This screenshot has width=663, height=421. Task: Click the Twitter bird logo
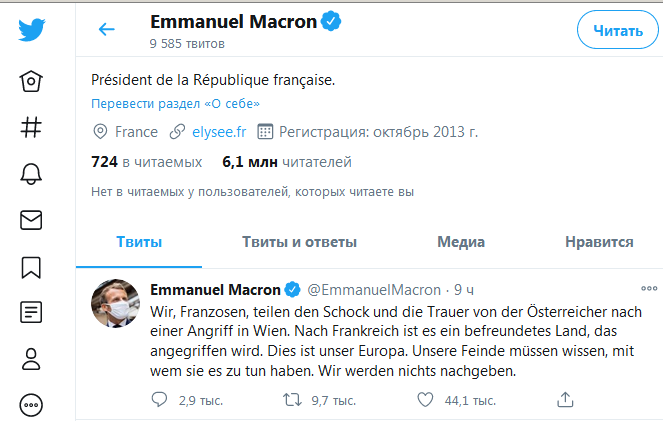tap(31, 30)
